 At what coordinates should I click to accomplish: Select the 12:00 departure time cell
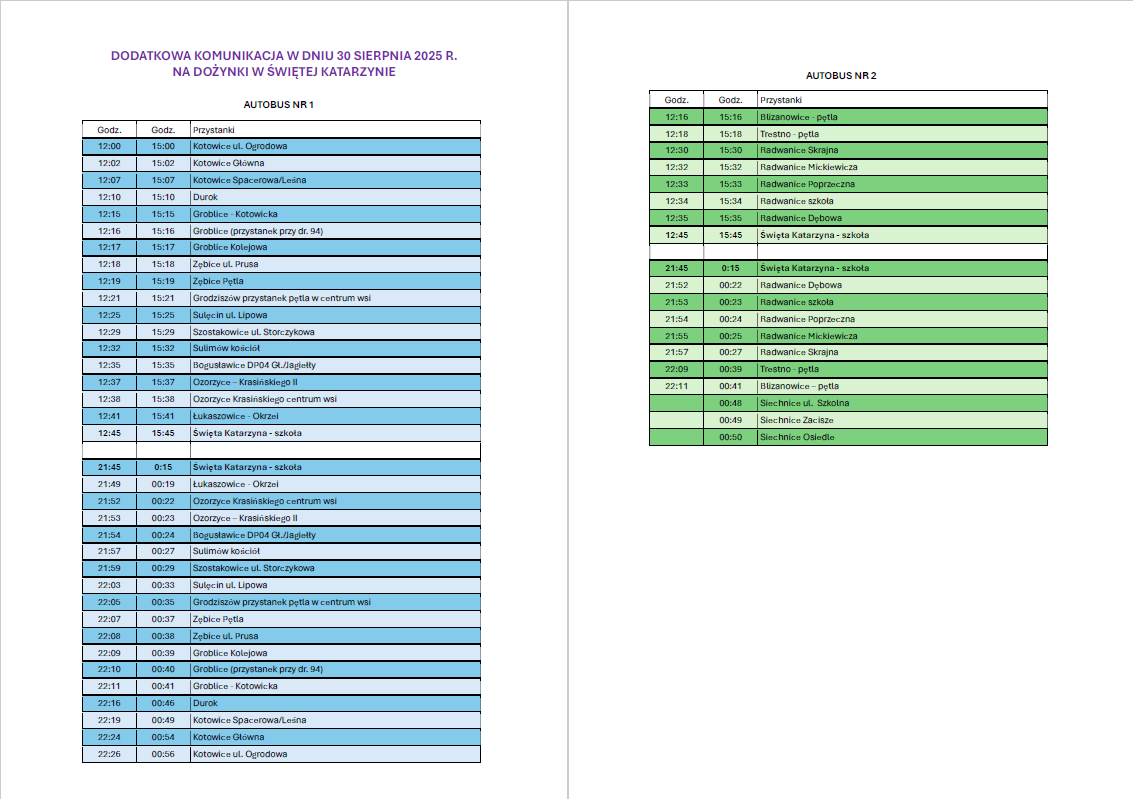tap(109, 146)
